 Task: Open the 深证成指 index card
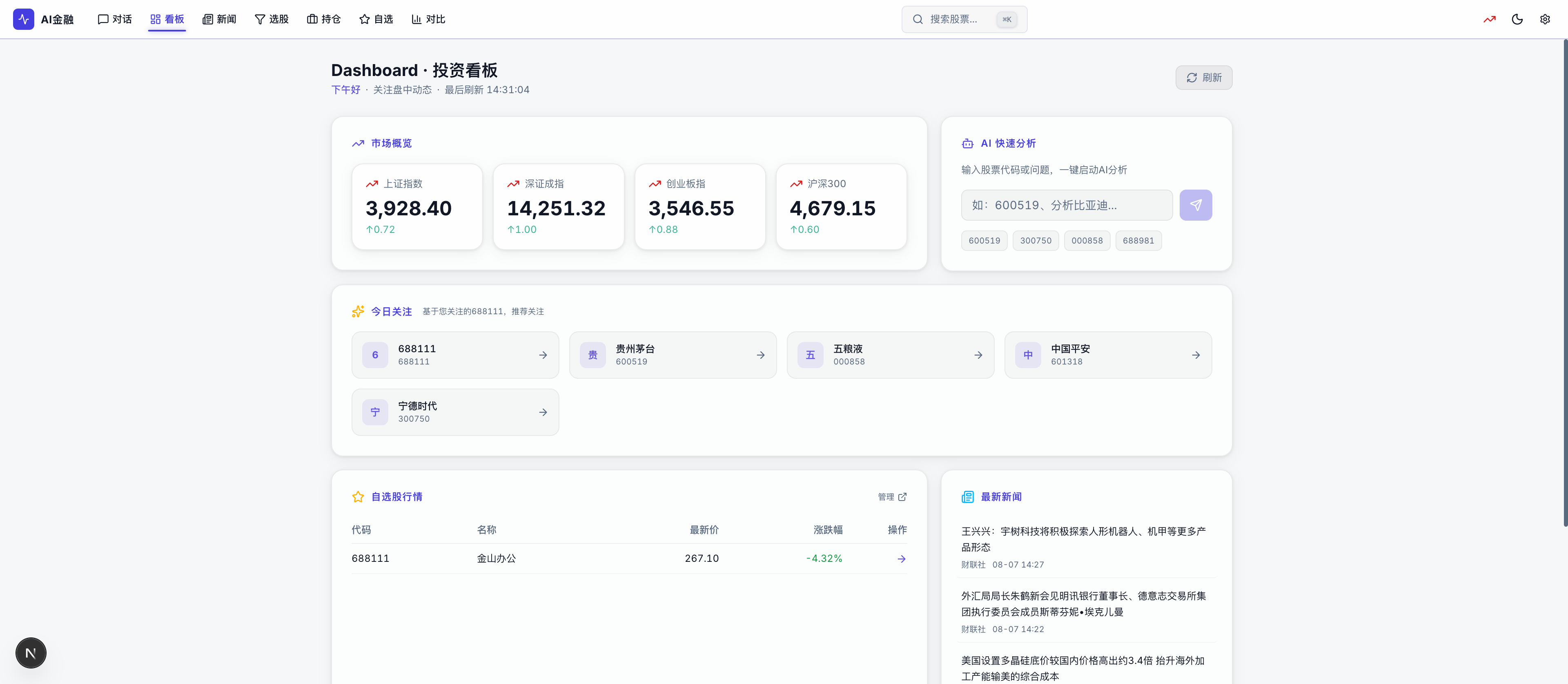point(558,206)
